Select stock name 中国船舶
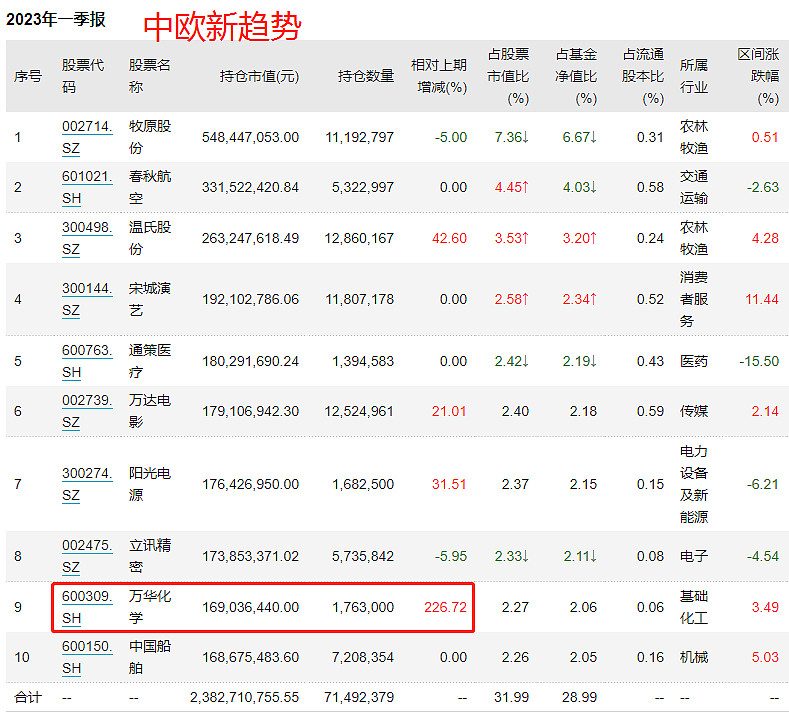Image resolution: width=789 pixels, height=717 pixels. [150, 657]
